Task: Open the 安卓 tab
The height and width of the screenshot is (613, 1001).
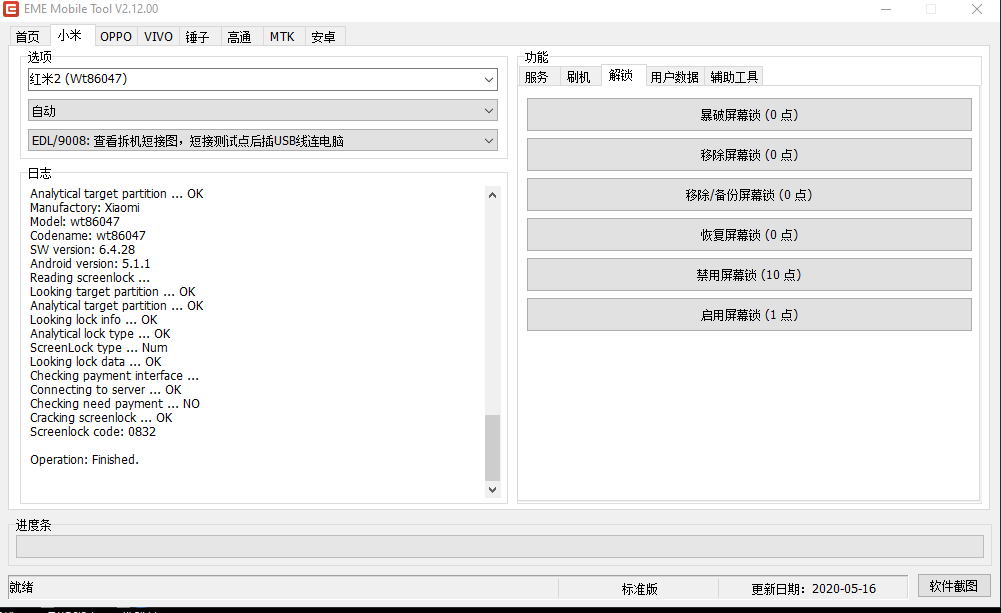Action: [323, 37]
